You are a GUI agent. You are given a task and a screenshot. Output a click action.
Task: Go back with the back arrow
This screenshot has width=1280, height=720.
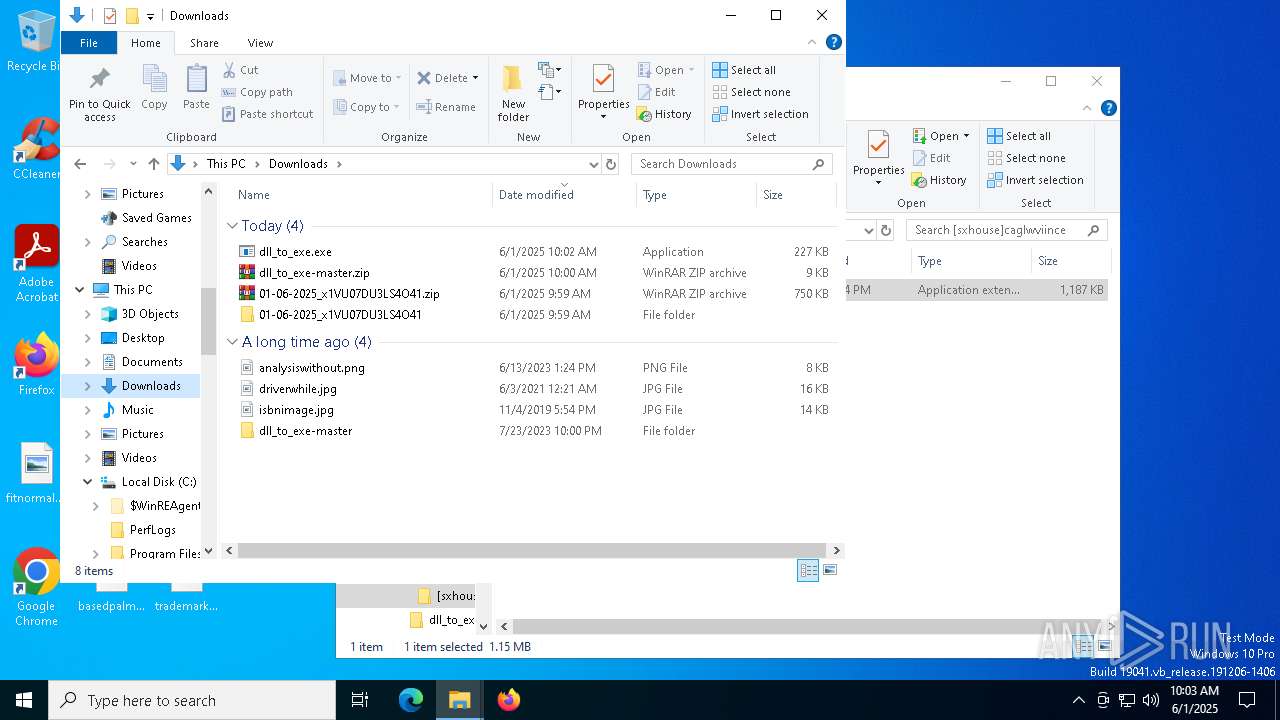[x=80, y=164]
